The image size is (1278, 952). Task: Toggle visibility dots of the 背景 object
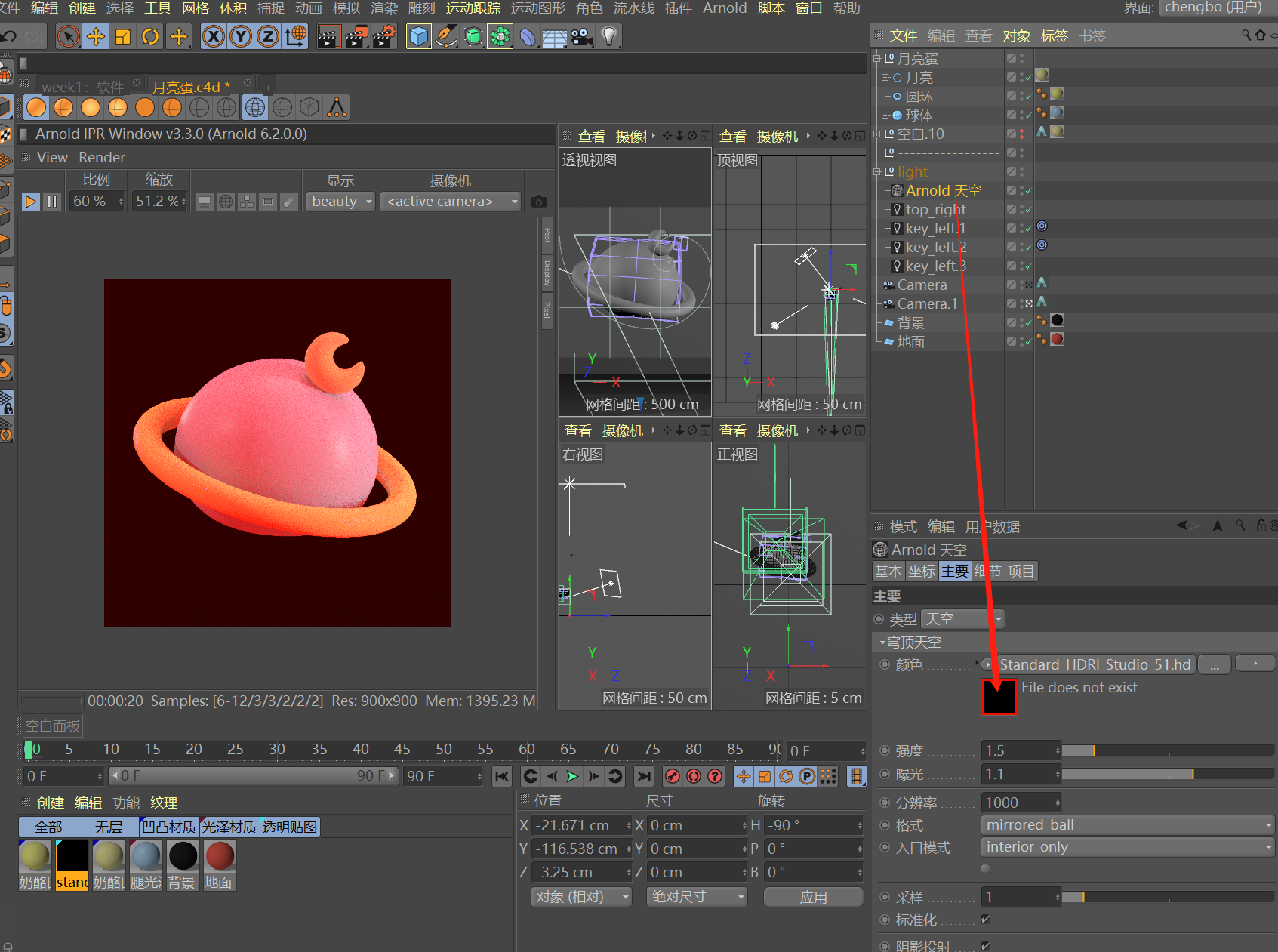point(1021,322)
